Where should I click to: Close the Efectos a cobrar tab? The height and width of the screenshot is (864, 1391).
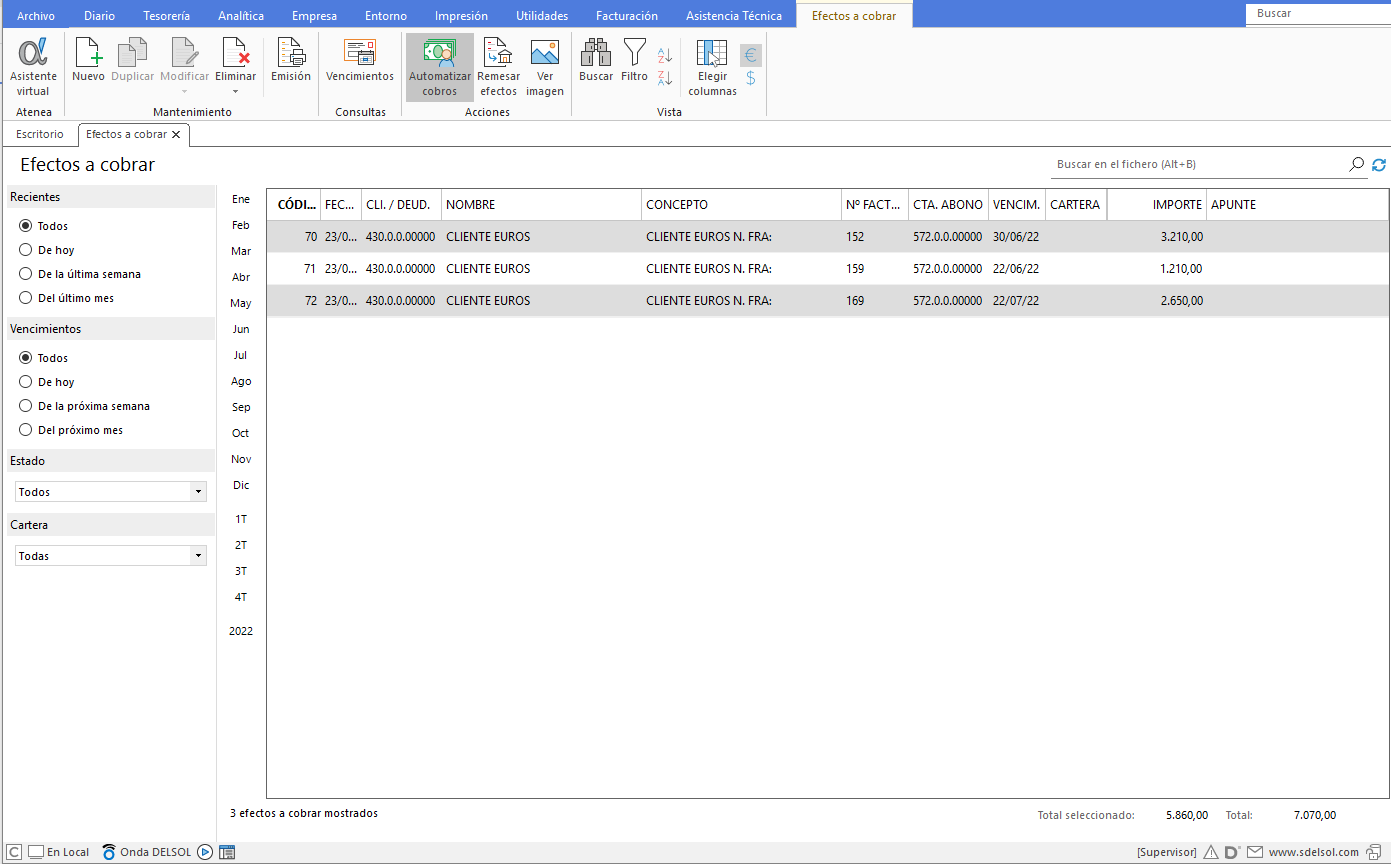tap(176, 134)
